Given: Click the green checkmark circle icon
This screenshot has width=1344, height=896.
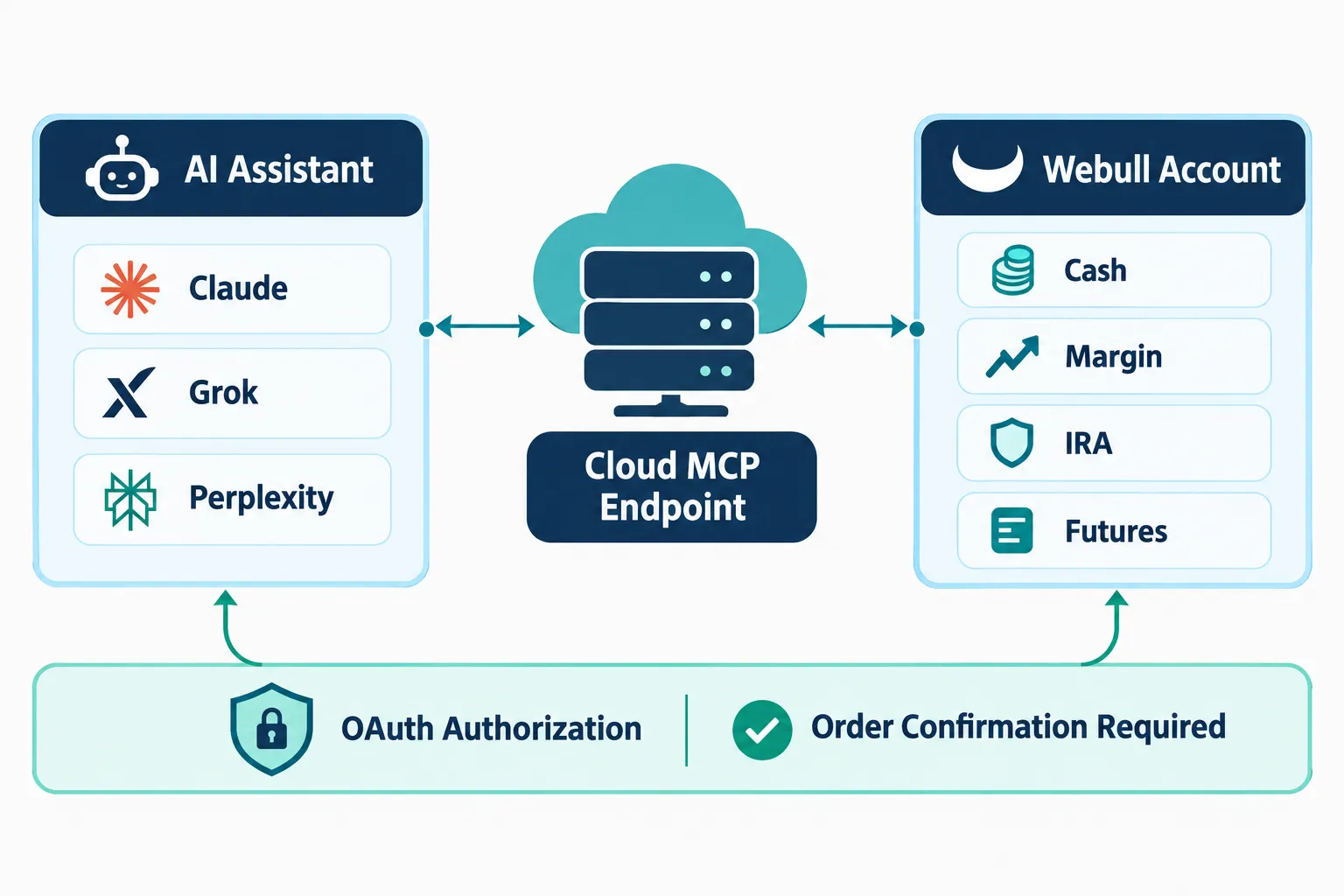Looking at the screenshot, I should (762, 730).
